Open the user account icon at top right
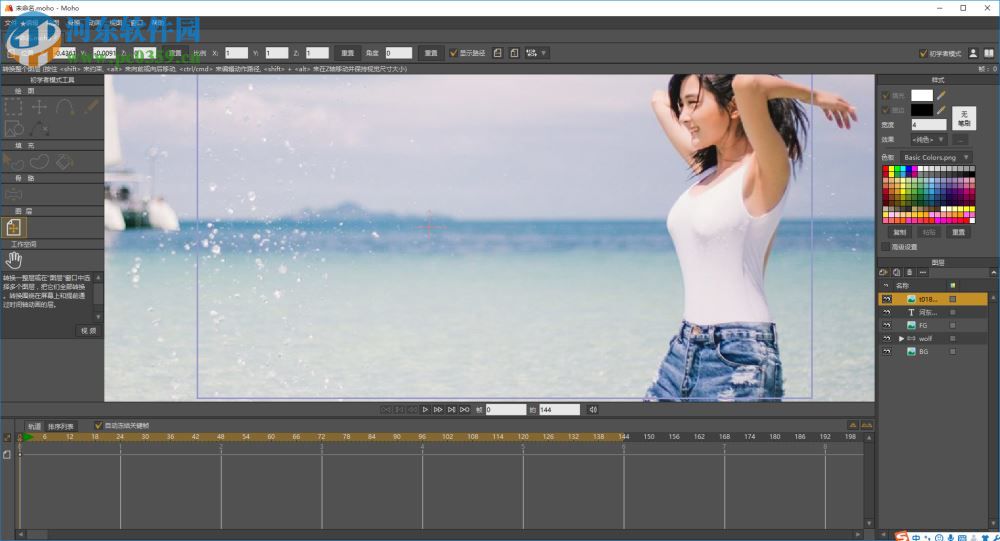1000x541 pixels. 971,53
